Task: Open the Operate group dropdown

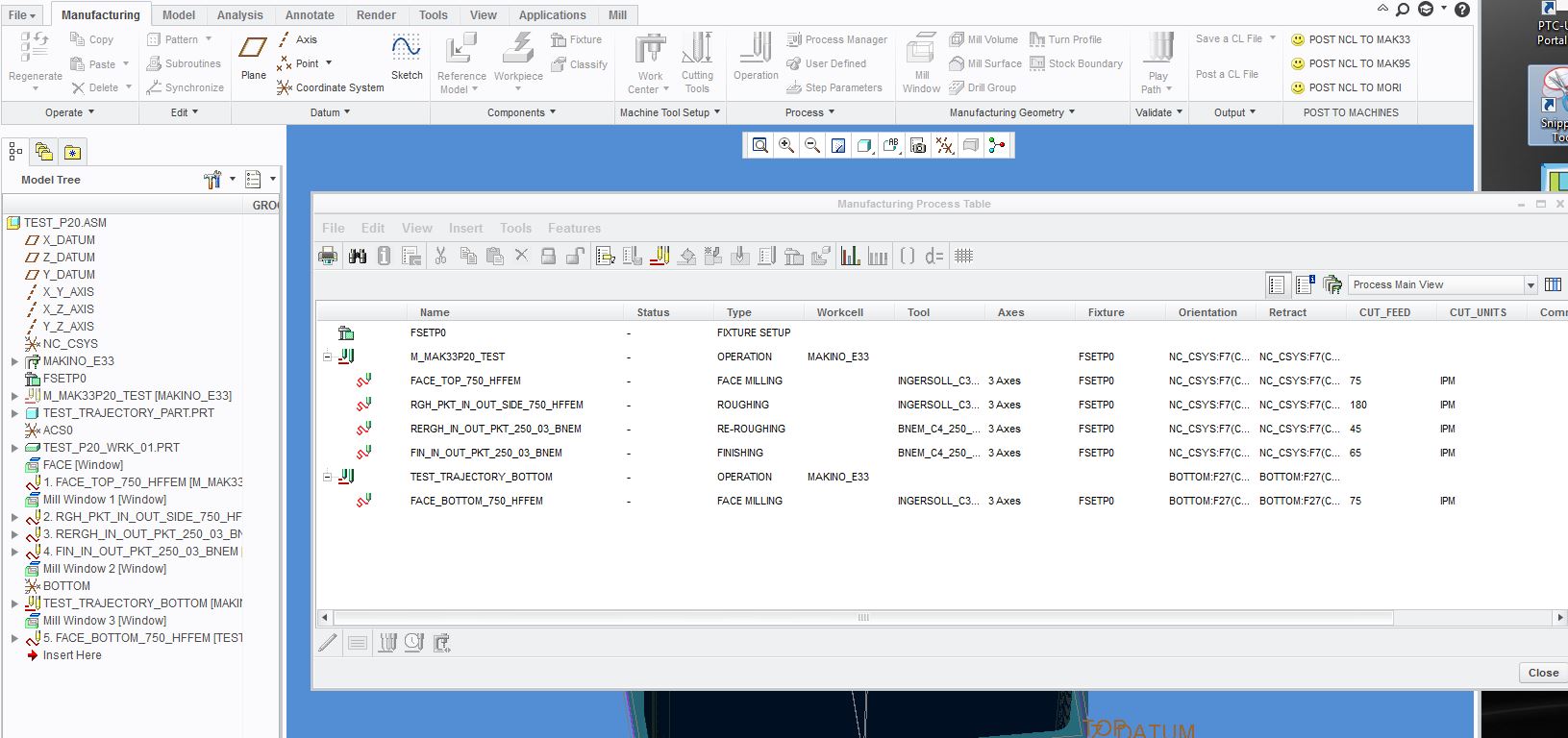Action: click(70, 112)
